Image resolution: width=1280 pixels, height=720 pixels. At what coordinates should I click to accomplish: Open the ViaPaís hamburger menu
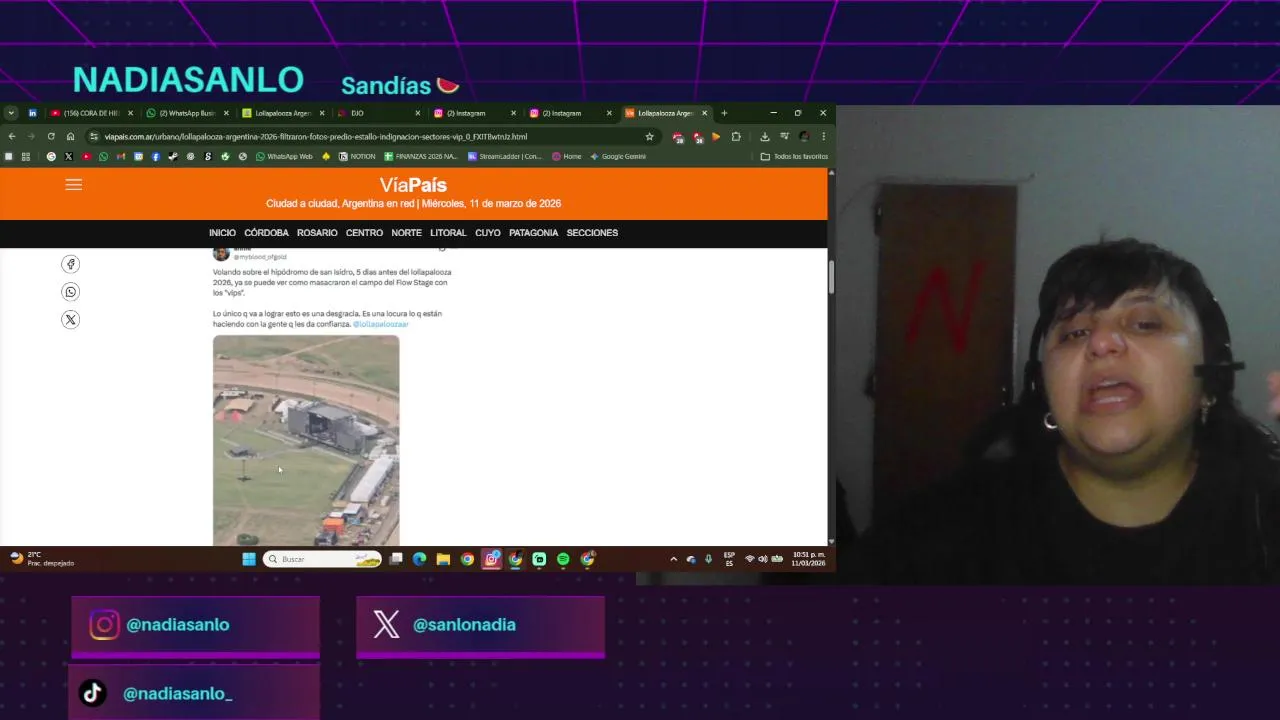[x=73, y=185]
